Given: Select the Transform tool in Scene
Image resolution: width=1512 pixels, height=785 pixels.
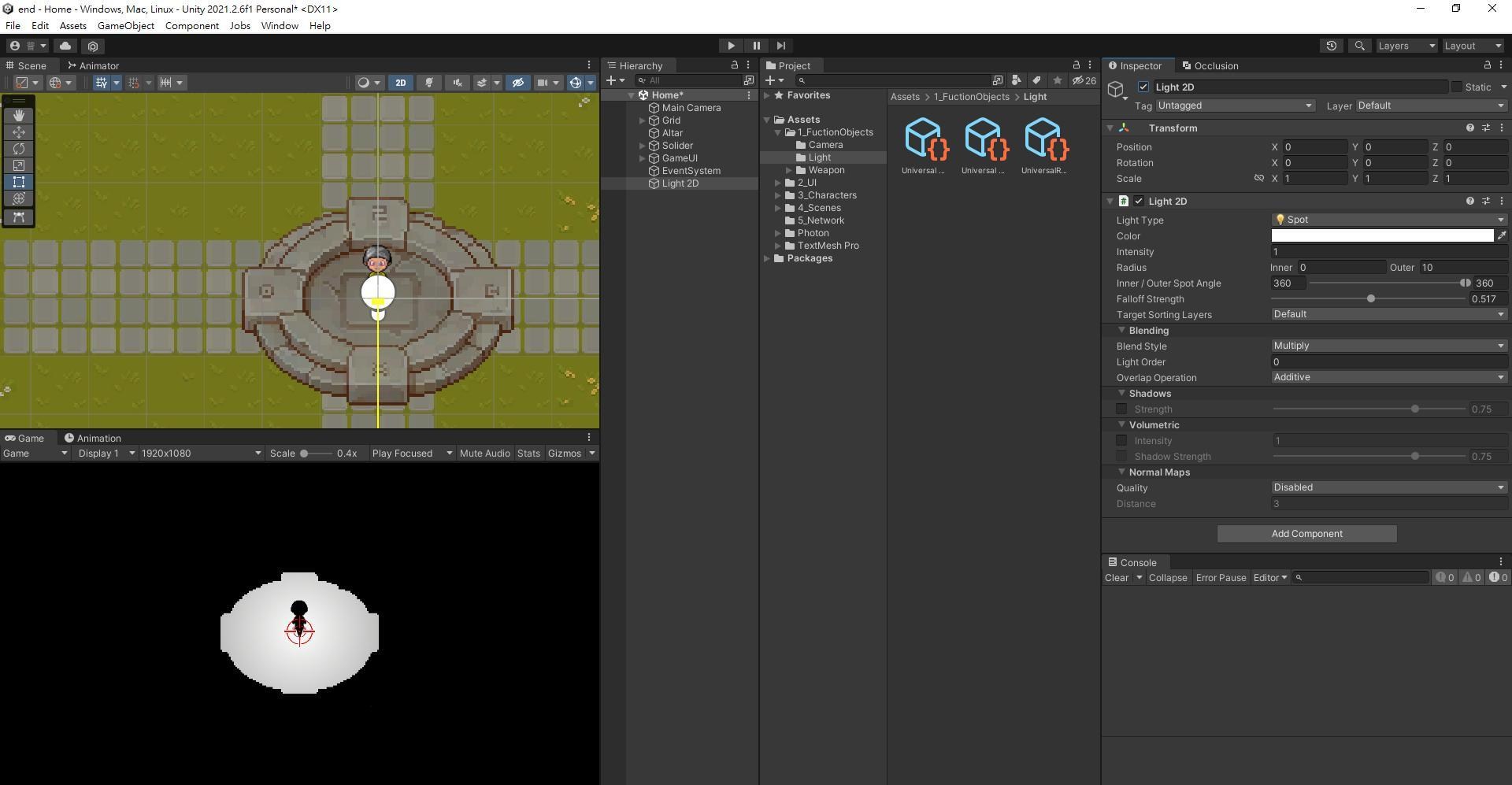Looking at the screenshot, I should click(19, 198).
